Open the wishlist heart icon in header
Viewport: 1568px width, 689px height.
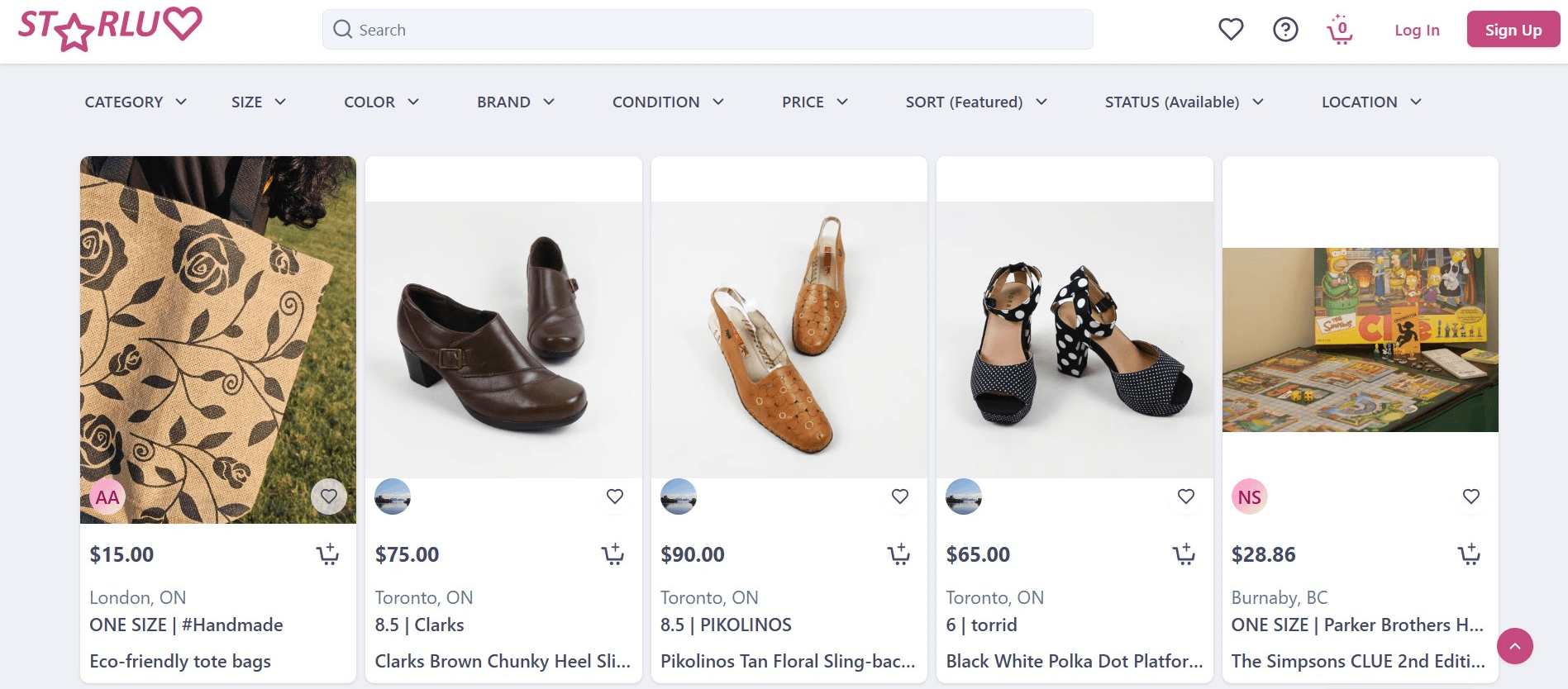point(1231,30)
